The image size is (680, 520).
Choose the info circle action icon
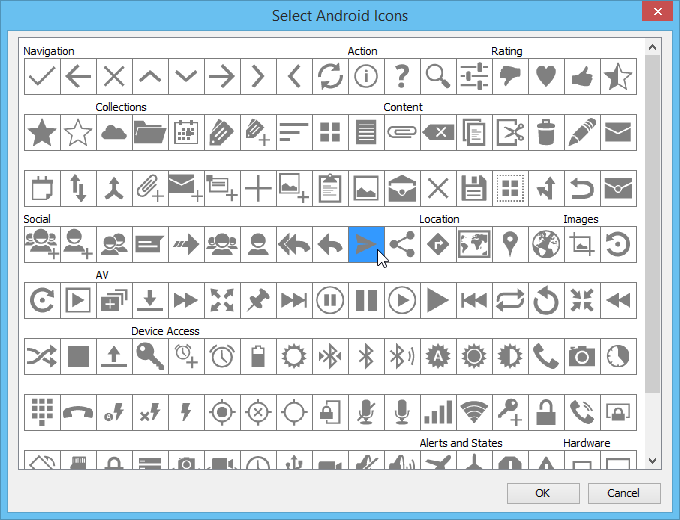coord(366,76)
